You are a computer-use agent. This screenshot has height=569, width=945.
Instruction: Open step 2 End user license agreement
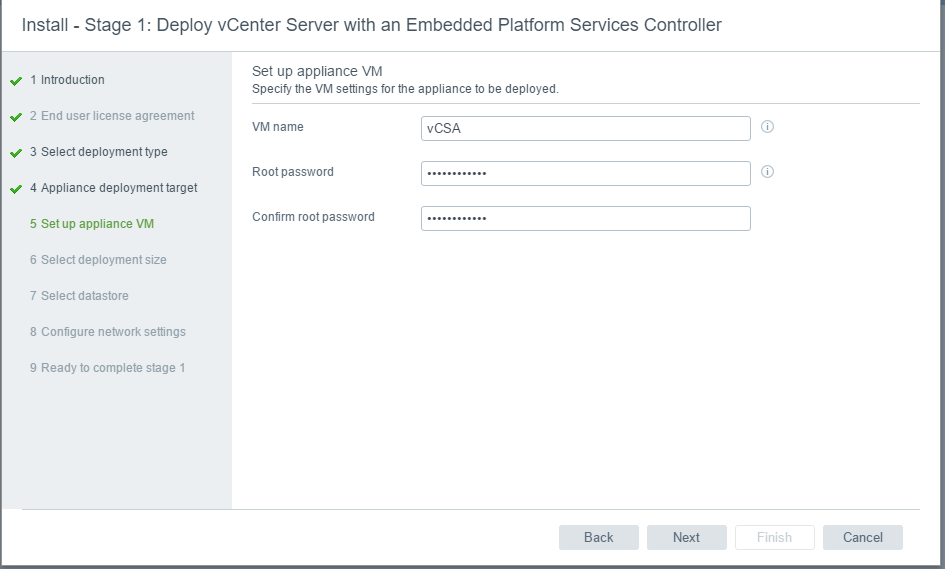point(112,116)
